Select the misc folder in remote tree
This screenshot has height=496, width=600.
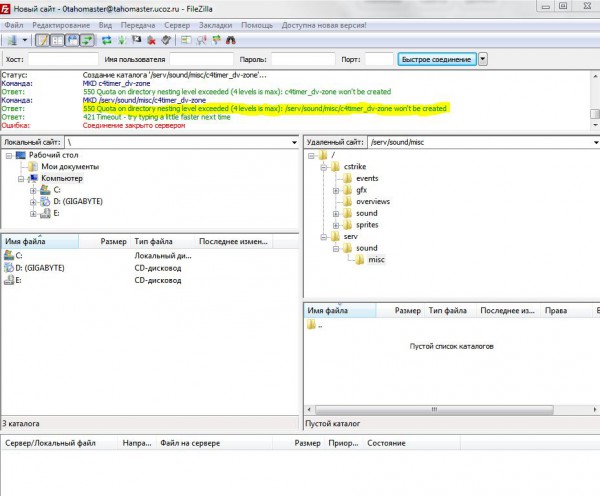[376, 260]
